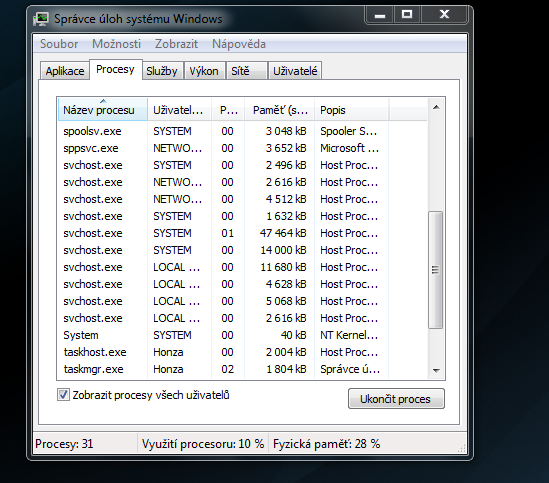Select the spoolsv.exe process row
This screenshot has height=483, width=549.
[x=242, y=131]
